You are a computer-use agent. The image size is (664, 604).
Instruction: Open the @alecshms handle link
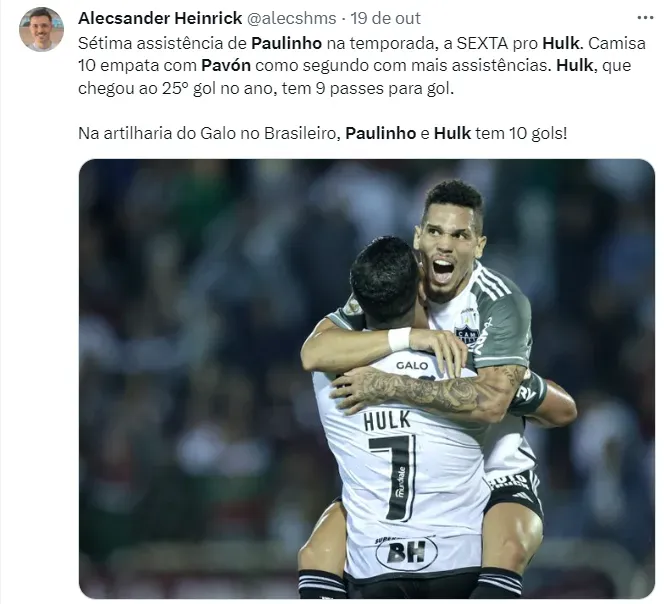[291, 18]
